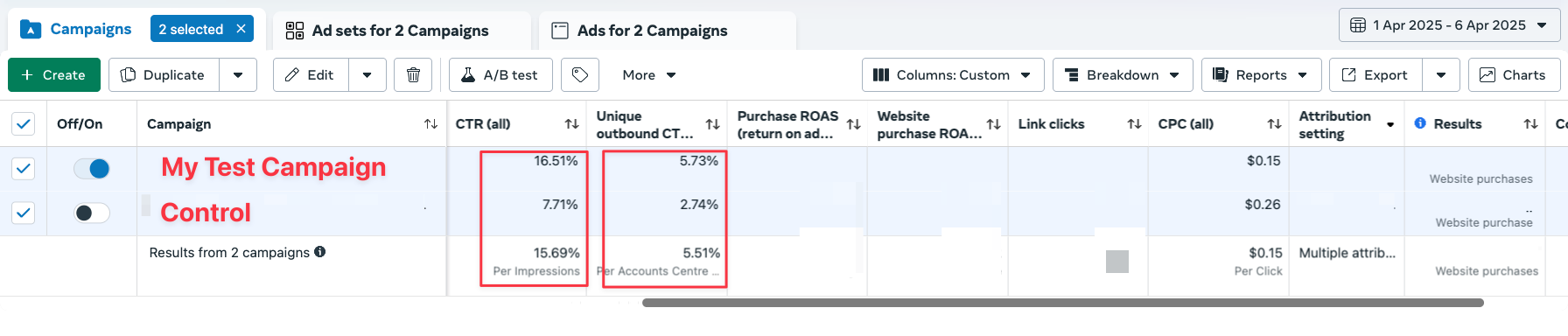Uncheck the My Test Campaign row checkbox

[24, 168]
